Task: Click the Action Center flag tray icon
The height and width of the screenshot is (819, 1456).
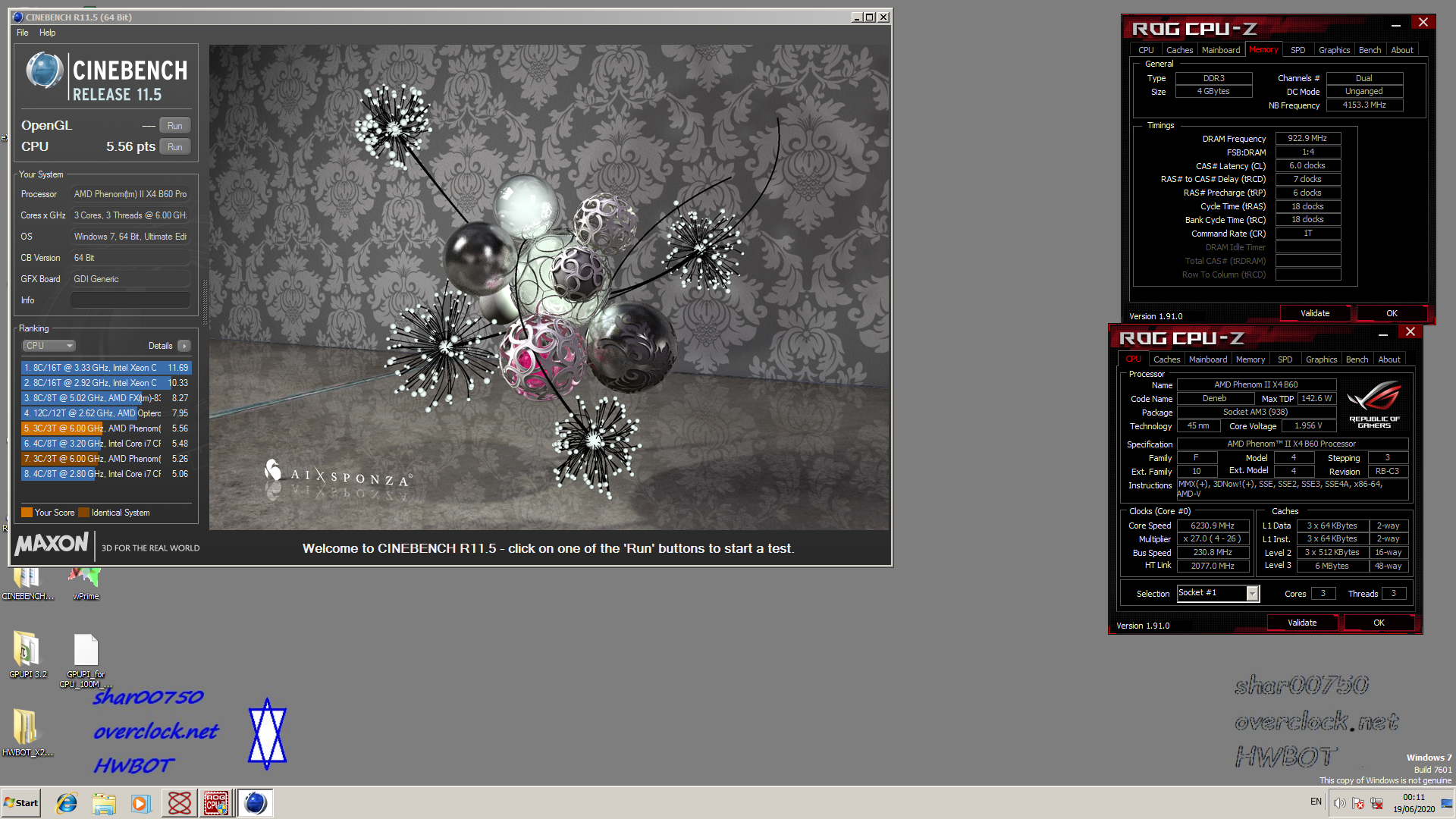Action: (1358, 803)
